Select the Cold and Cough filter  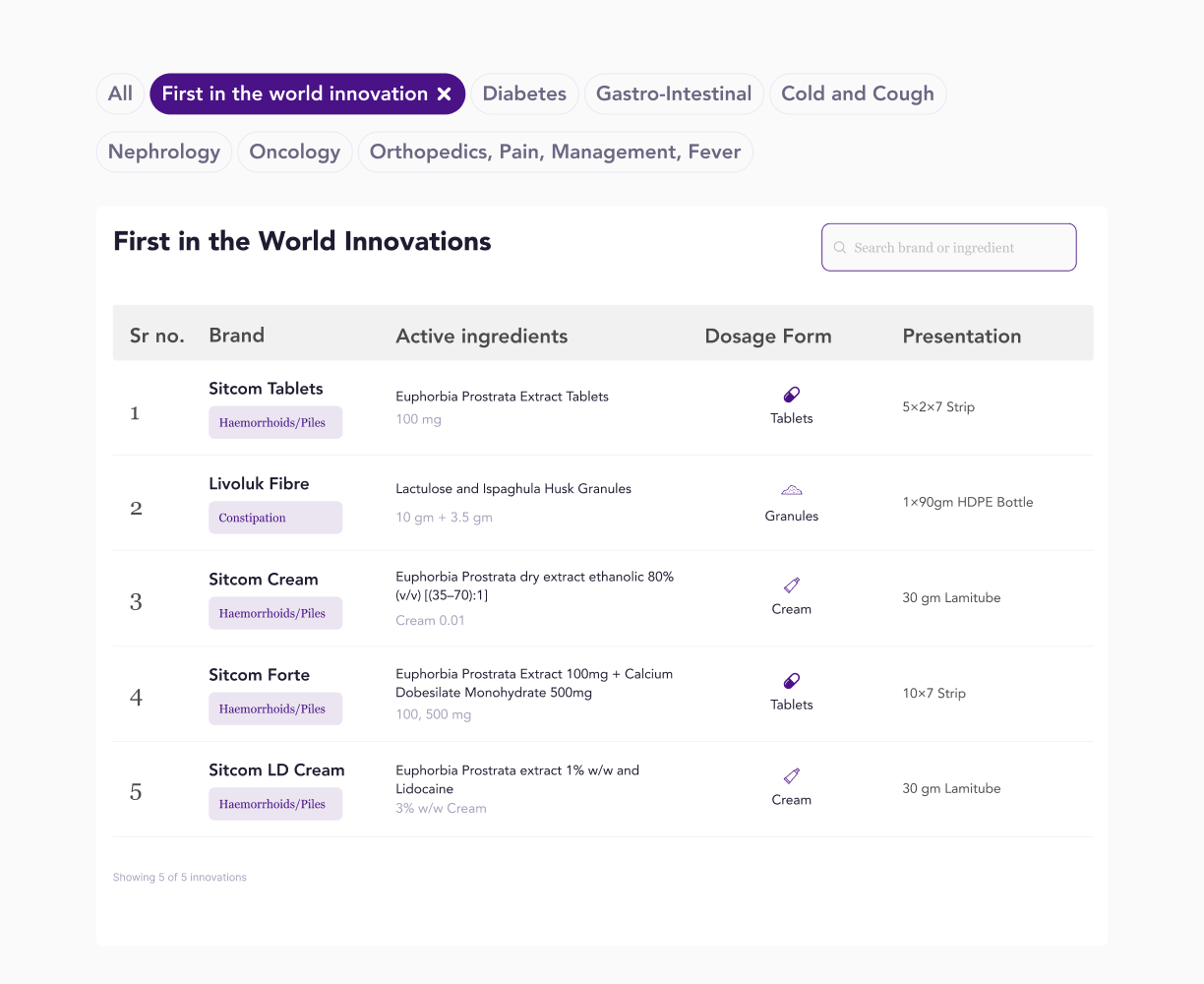(858, 94)
